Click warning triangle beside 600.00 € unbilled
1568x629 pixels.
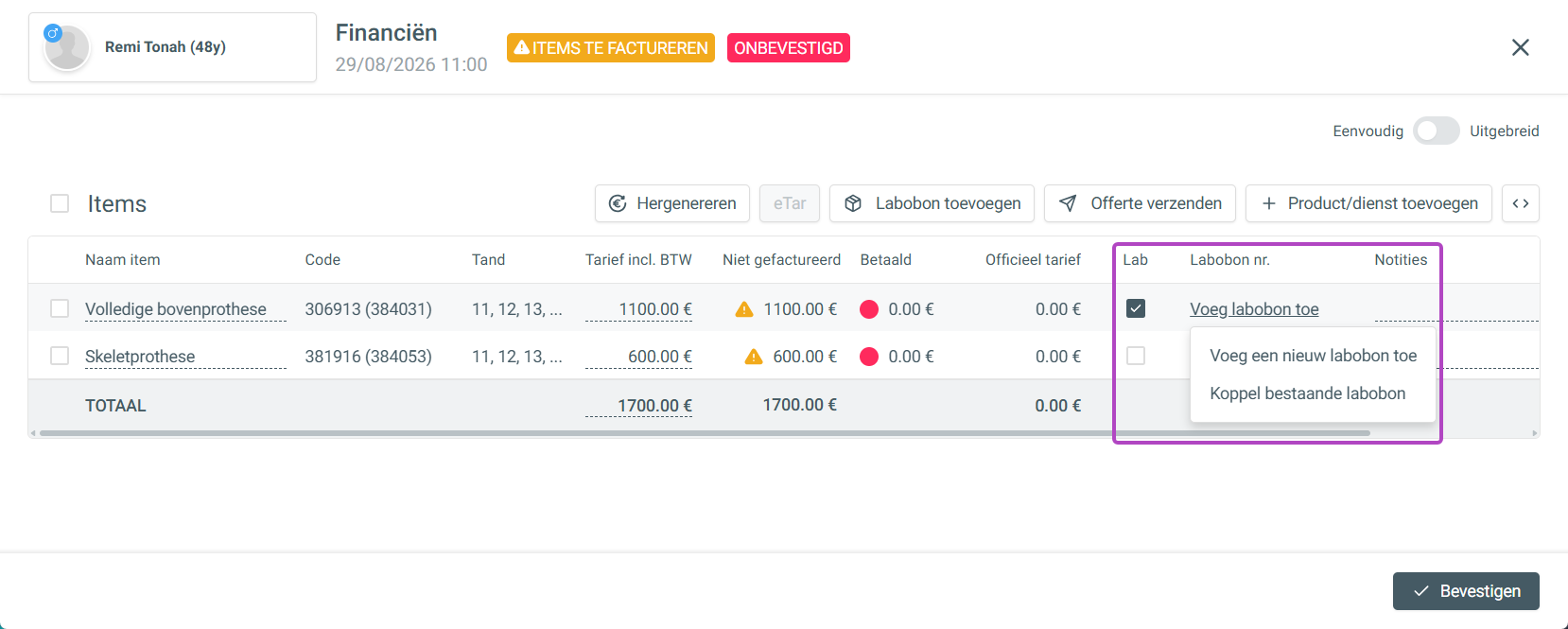pos(754,357)
